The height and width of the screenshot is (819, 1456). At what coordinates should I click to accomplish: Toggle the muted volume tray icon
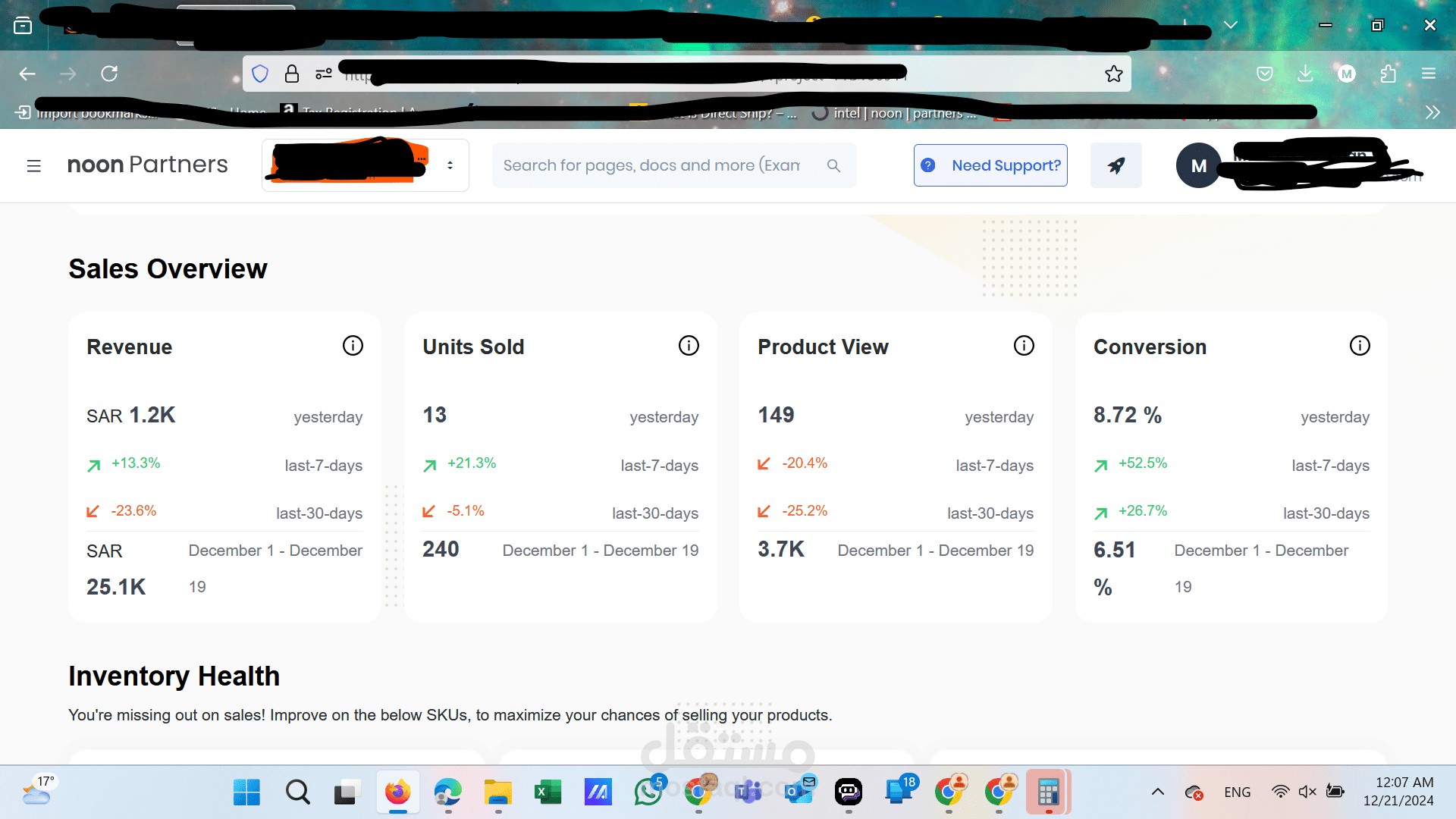tap(1307, 792)
